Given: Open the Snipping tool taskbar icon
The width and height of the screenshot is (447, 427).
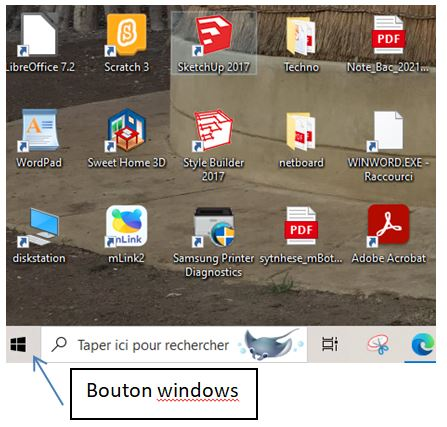Looking at the screenshot, I should pos(378,344).
